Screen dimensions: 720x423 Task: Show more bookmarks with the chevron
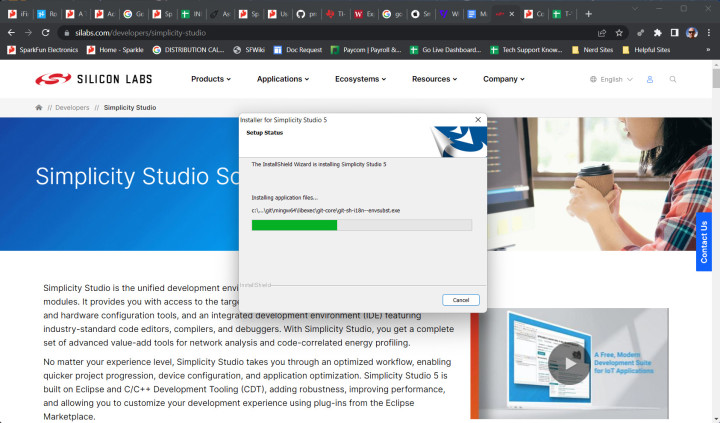pos(708,50)
